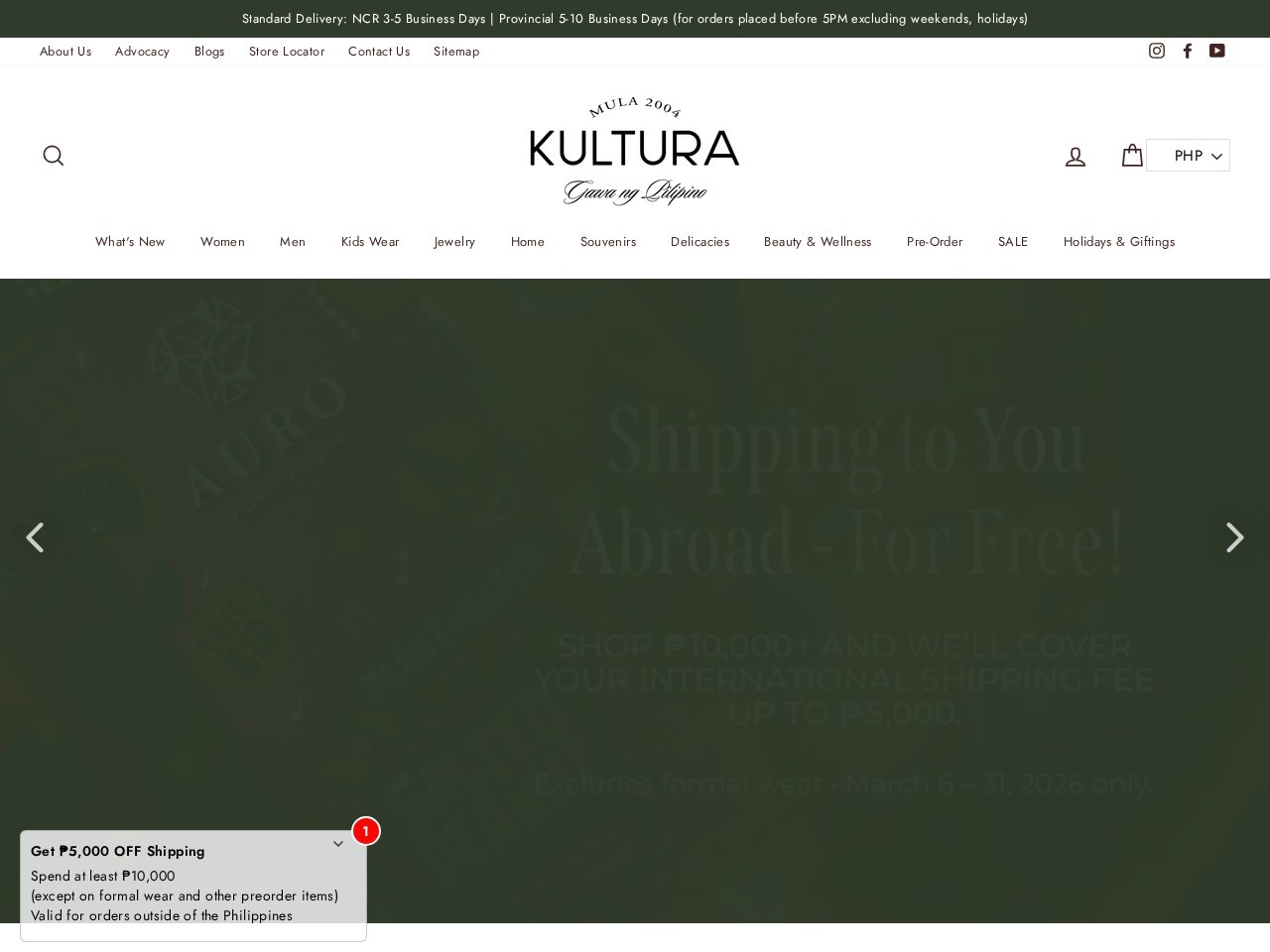Open the PHP currency dropdown
The height and width of the screenshot is (952, 1270).
coord(1188,156)
